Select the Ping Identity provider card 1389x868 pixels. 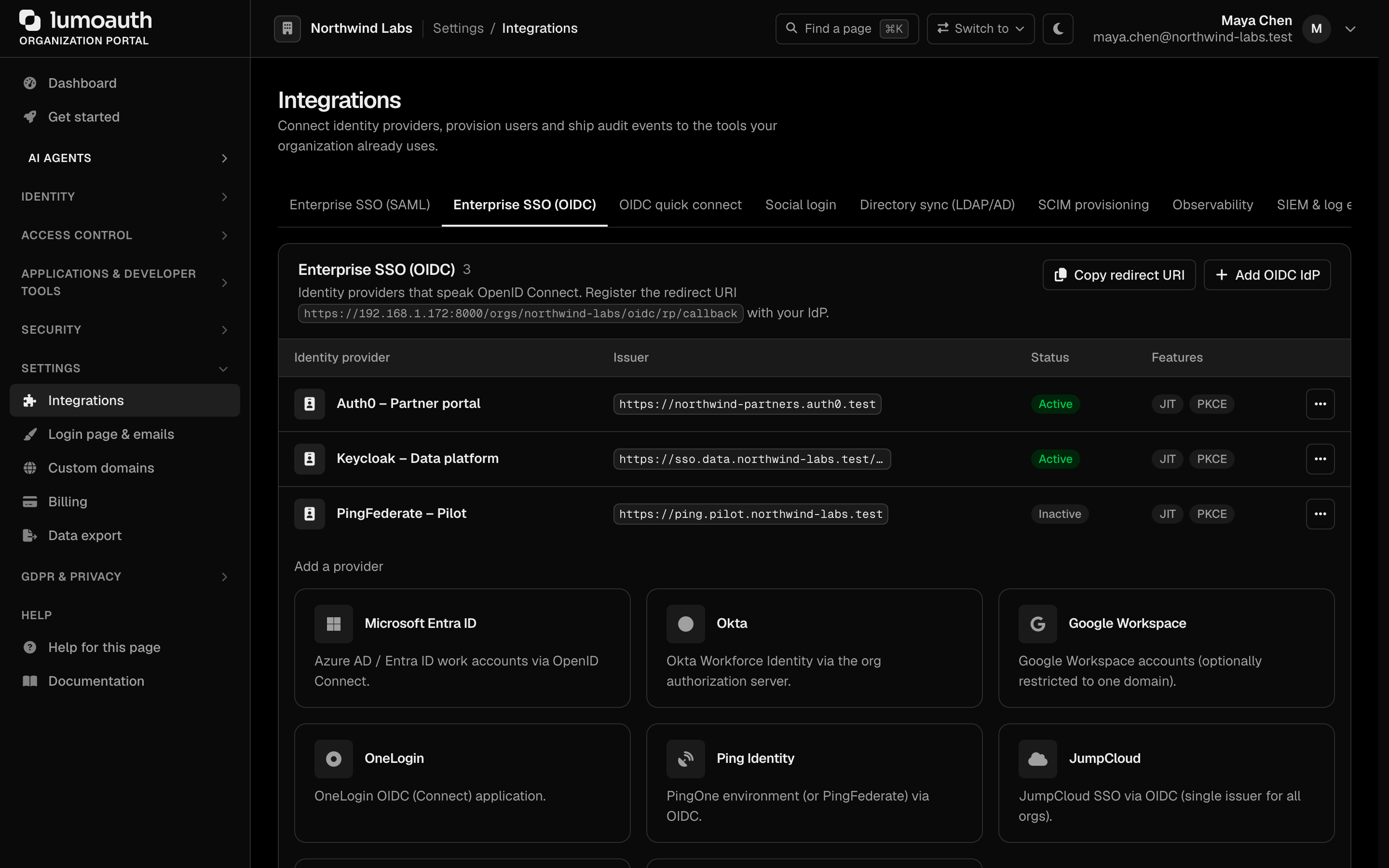pos(814,783)
